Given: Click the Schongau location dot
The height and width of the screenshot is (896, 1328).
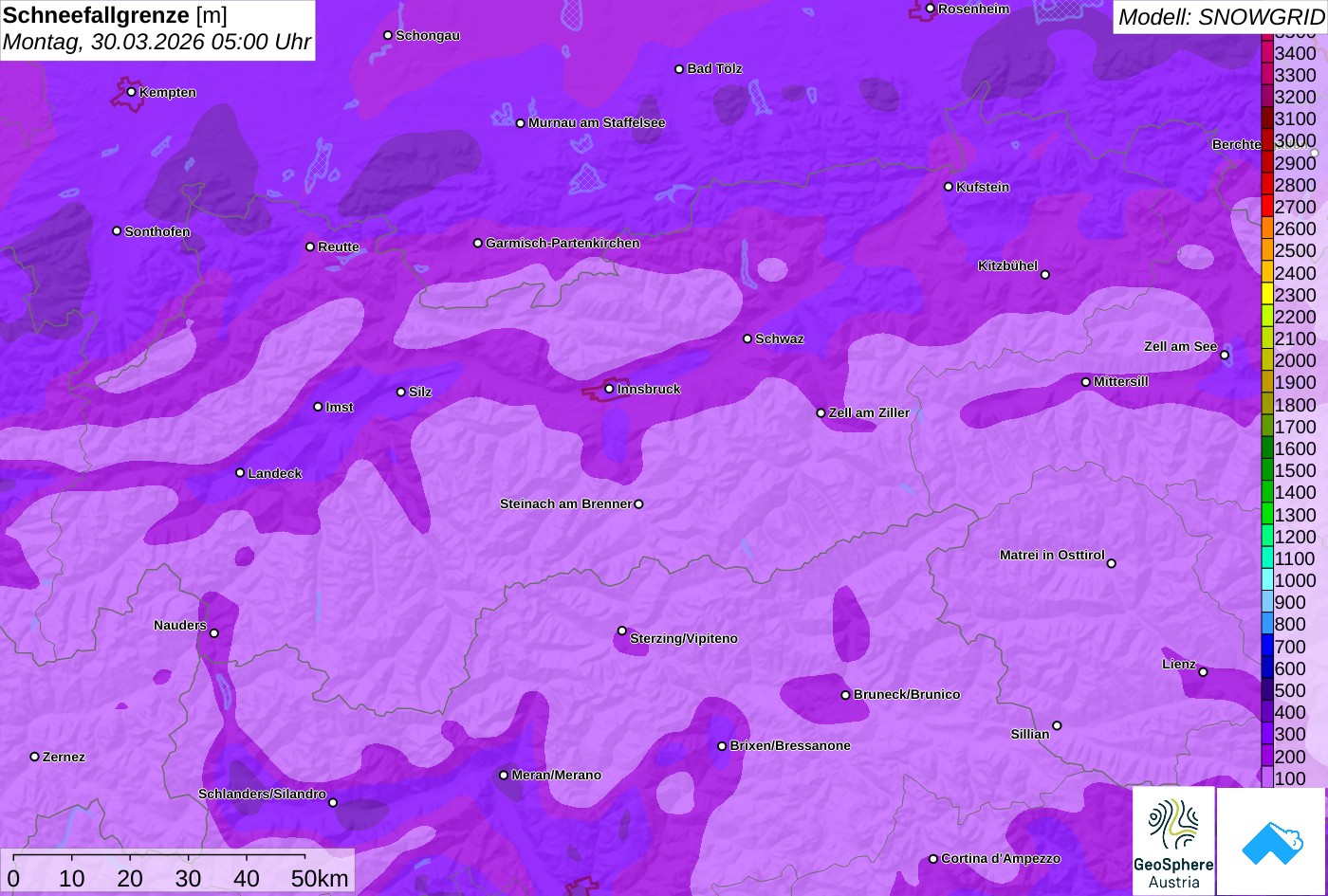Looking at the screenshot, I should 387,35.
